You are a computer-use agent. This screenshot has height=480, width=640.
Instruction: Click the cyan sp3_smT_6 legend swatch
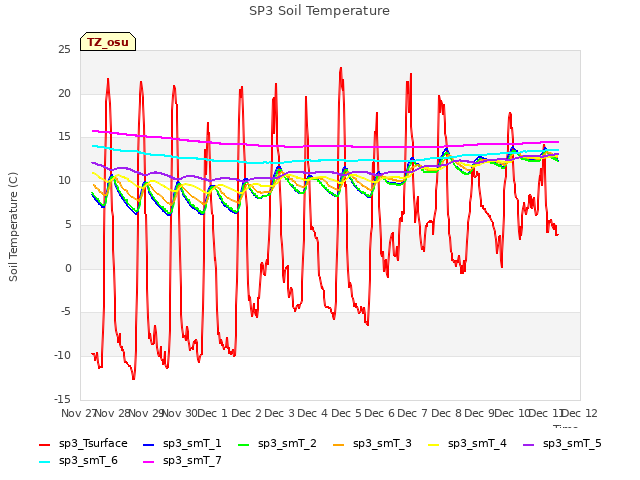pyautogui.click(x=44, y=462)
